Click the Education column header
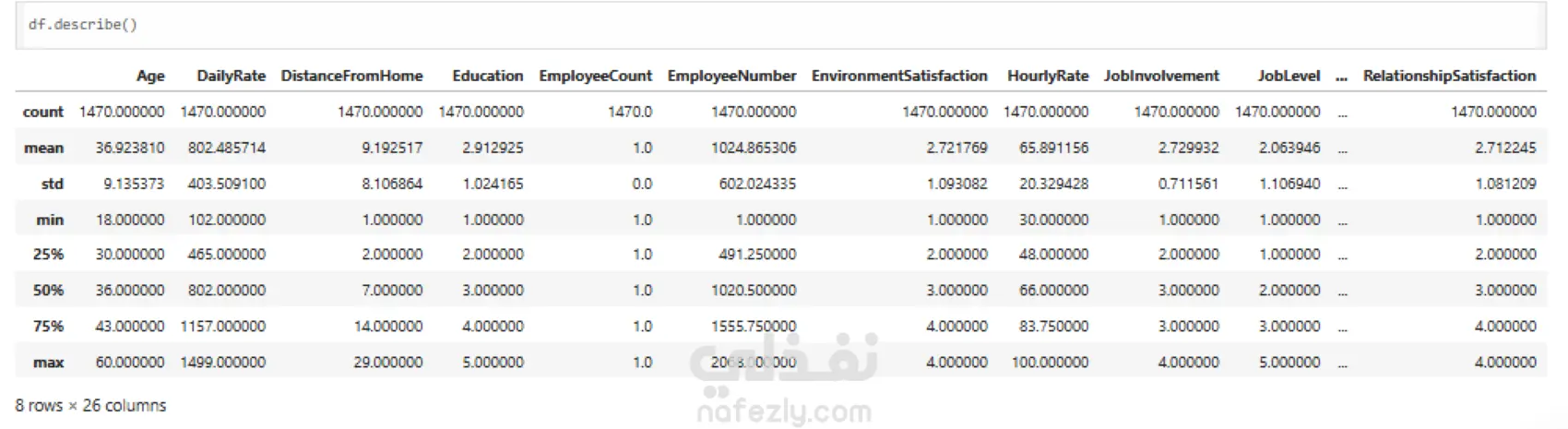 487,77
